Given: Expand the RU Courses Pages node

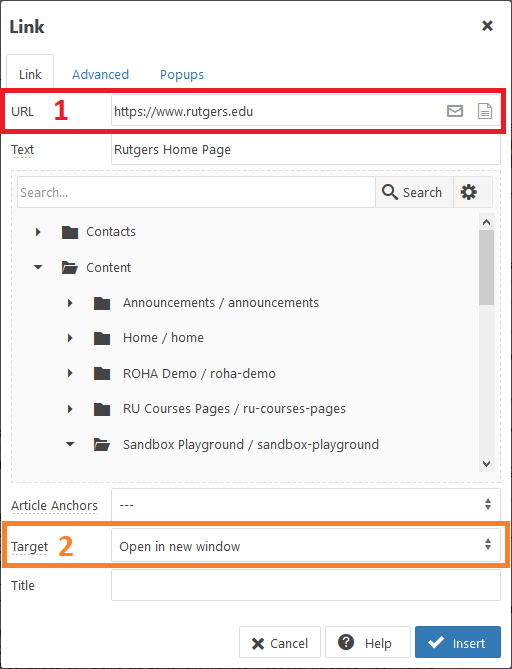Looking at the screenshot, I should 70,409.
